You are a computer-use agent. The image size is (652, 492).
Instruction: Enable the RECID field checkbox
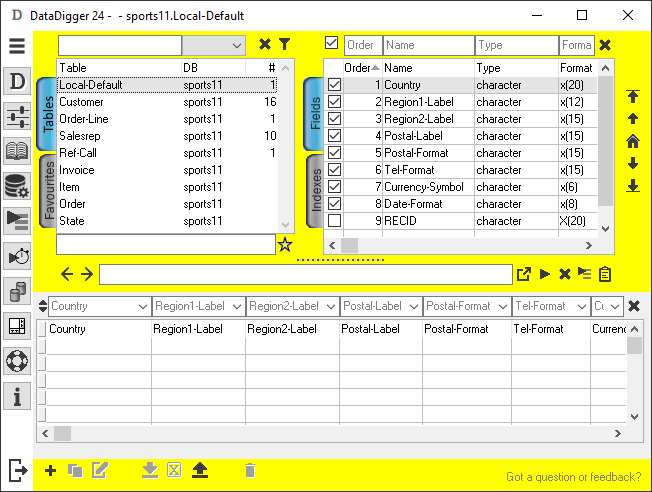(334, 221)
